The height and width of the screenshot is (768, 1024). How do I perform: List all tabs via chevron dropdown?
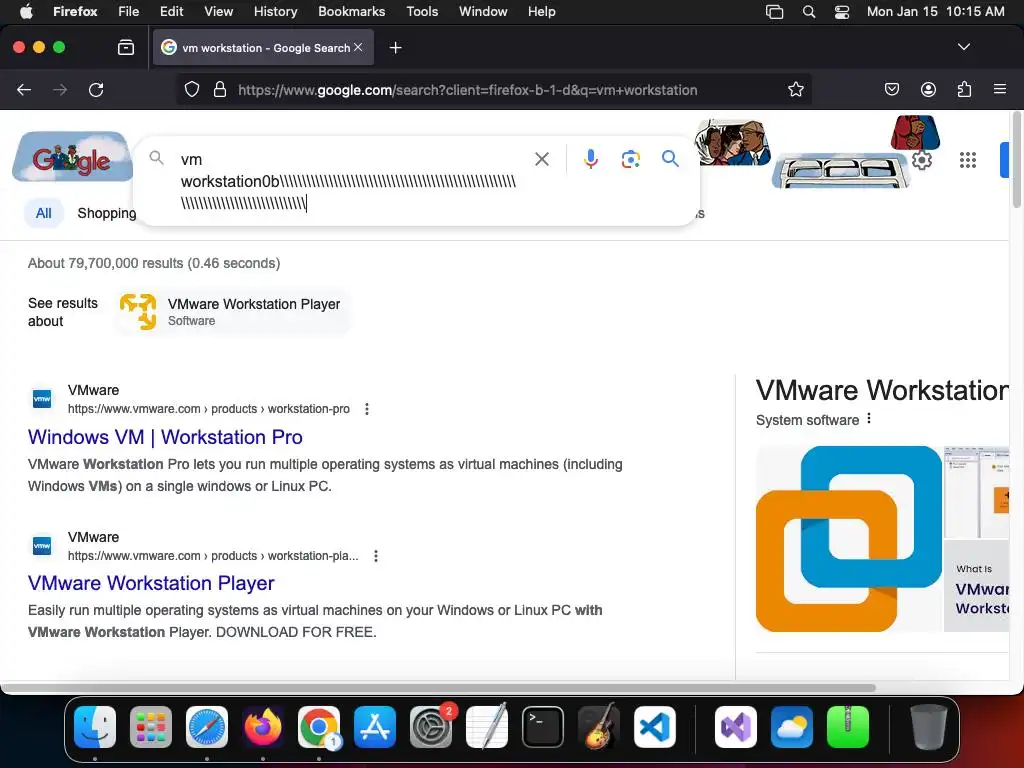[963, 47]
